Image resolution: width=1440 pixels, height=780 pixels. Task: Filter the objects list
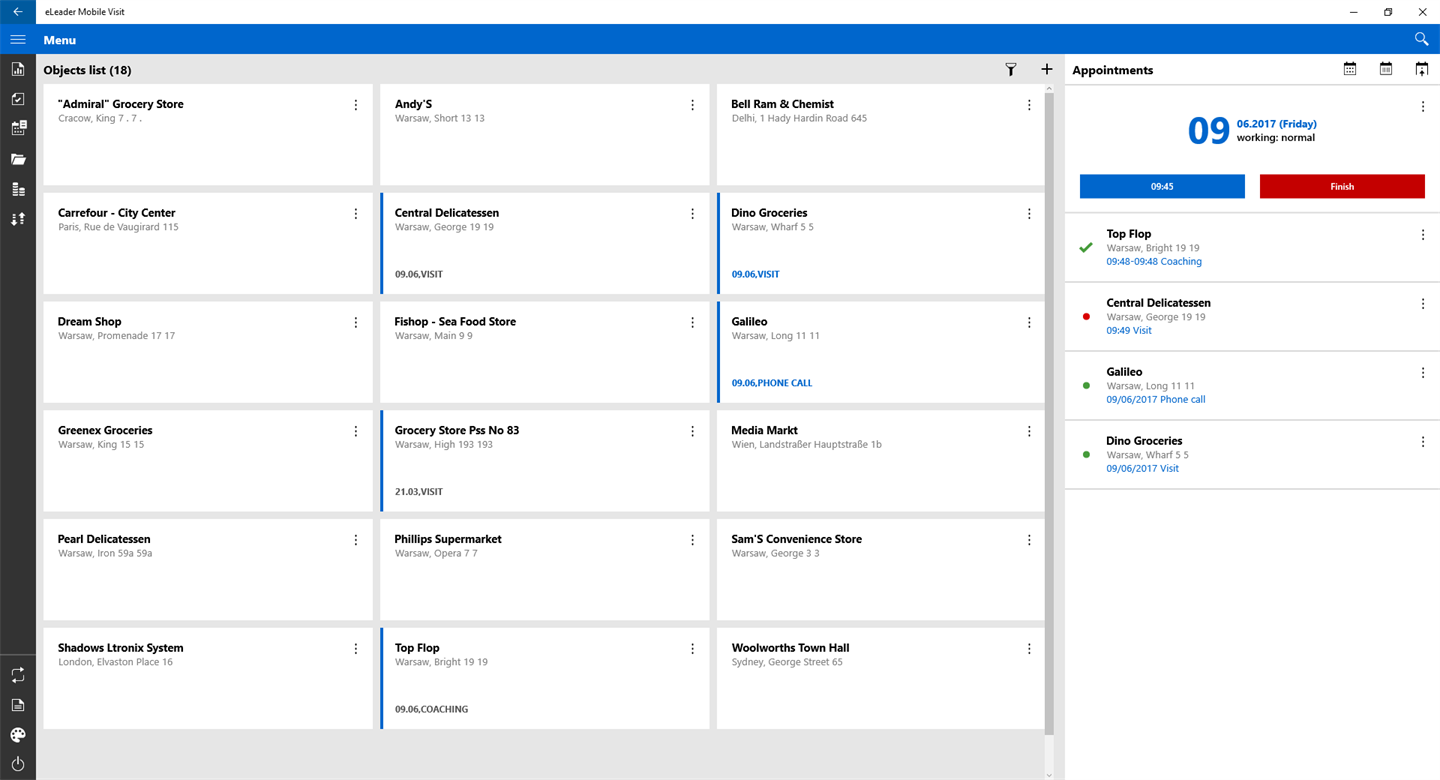(x=1011, y=70)
